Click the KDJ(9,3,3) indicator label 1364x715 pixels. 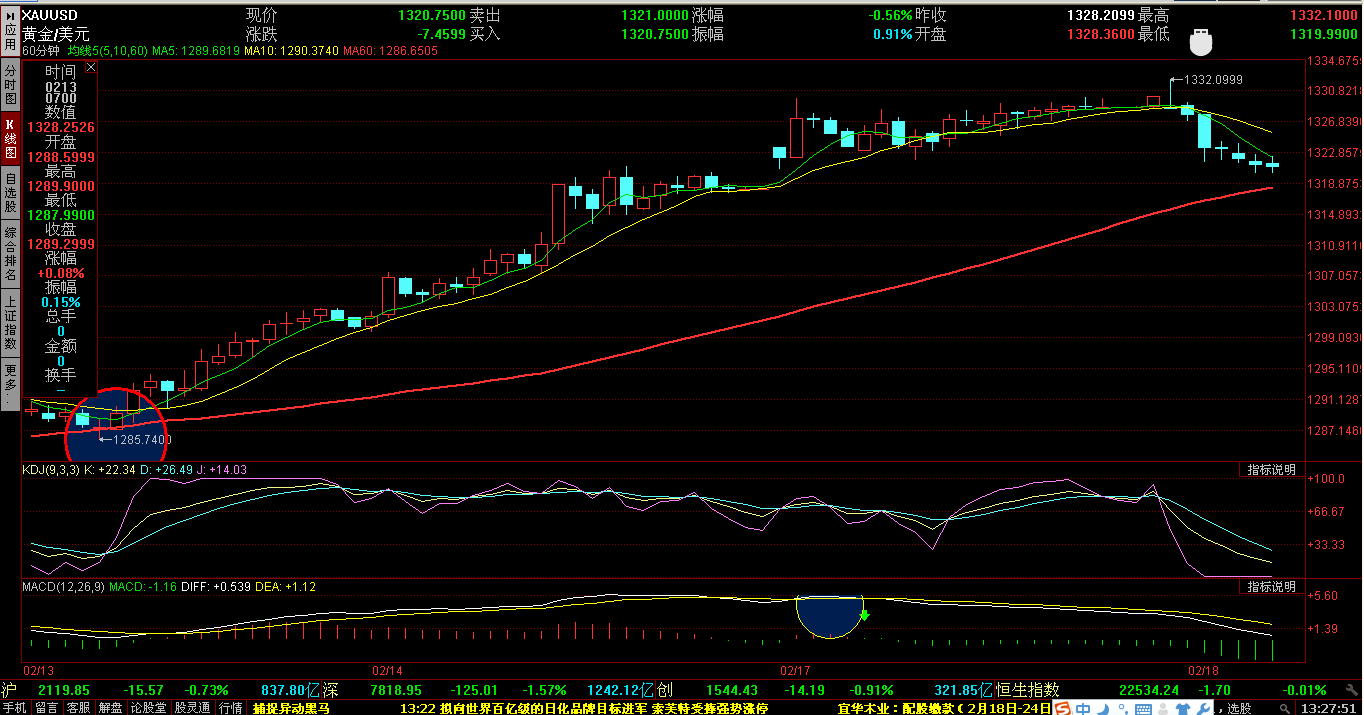click(x=50, y=470)
